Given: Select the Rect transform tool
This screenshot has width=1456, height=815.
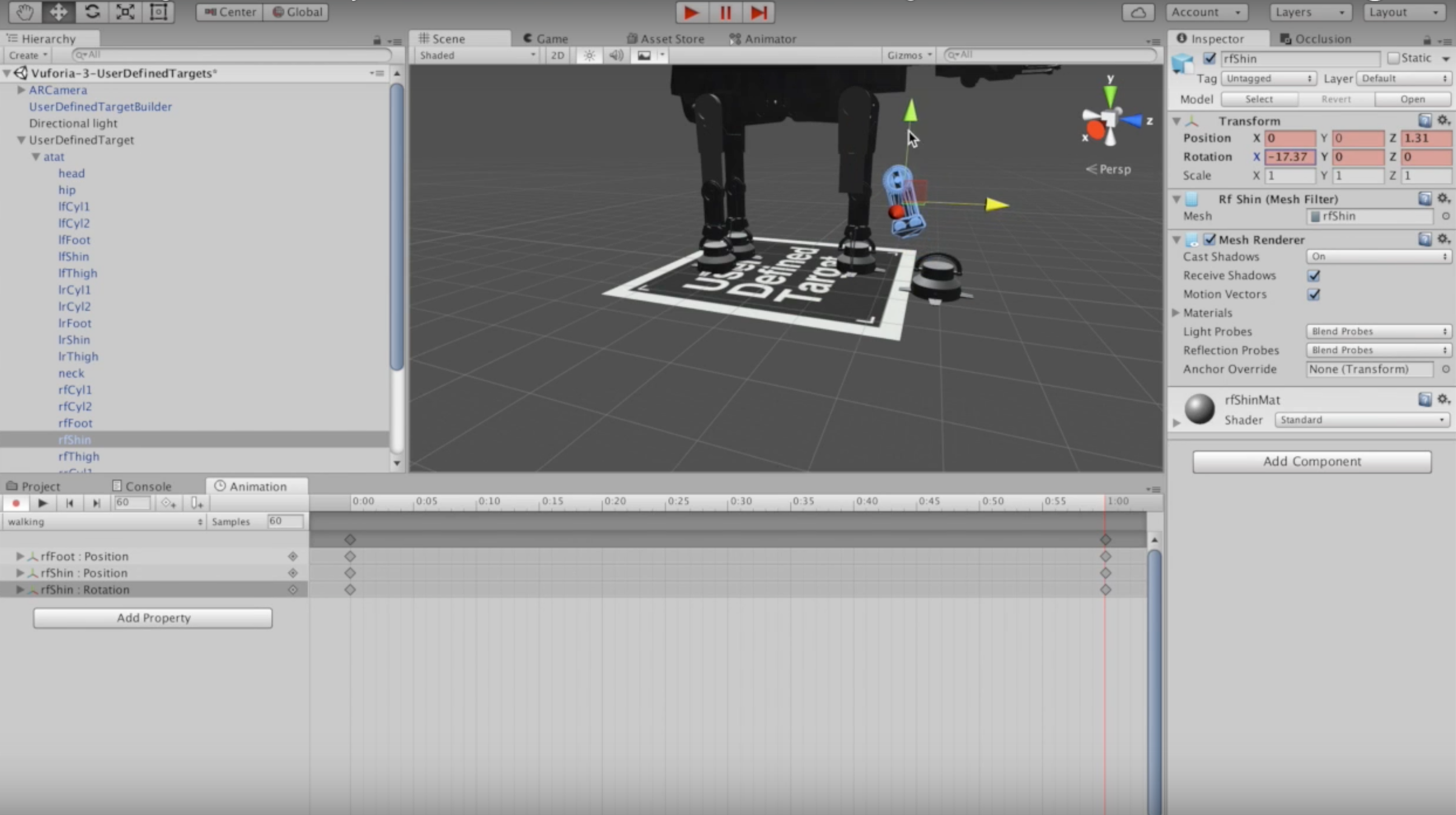Looking at the screenshot, I should pyautogui.click(x=158, y=12).
